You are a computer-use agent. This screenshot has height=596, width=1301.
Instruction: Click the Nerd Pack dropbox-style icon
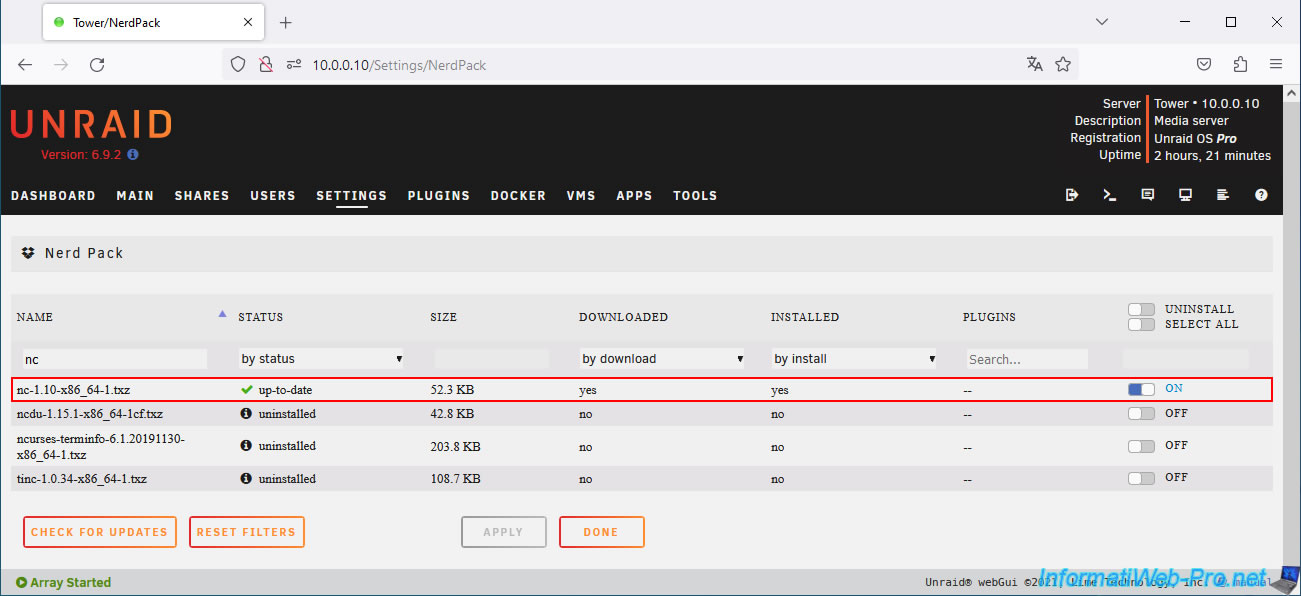point(28,253)
